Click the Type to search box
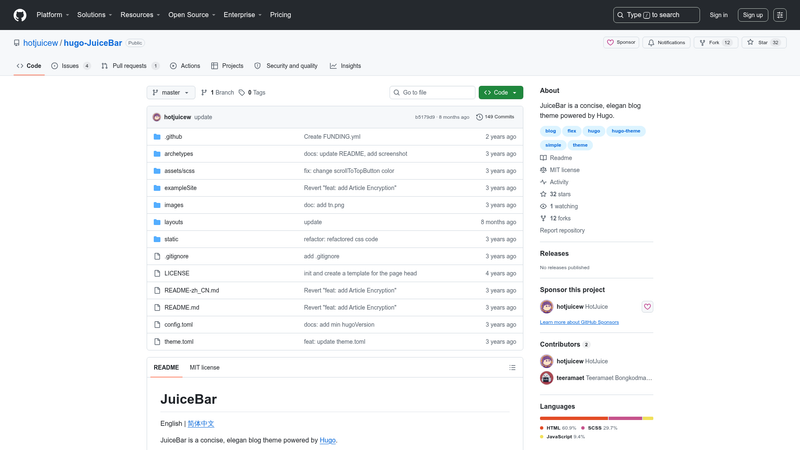The image size is (800, 450). (x=656, y=15)
